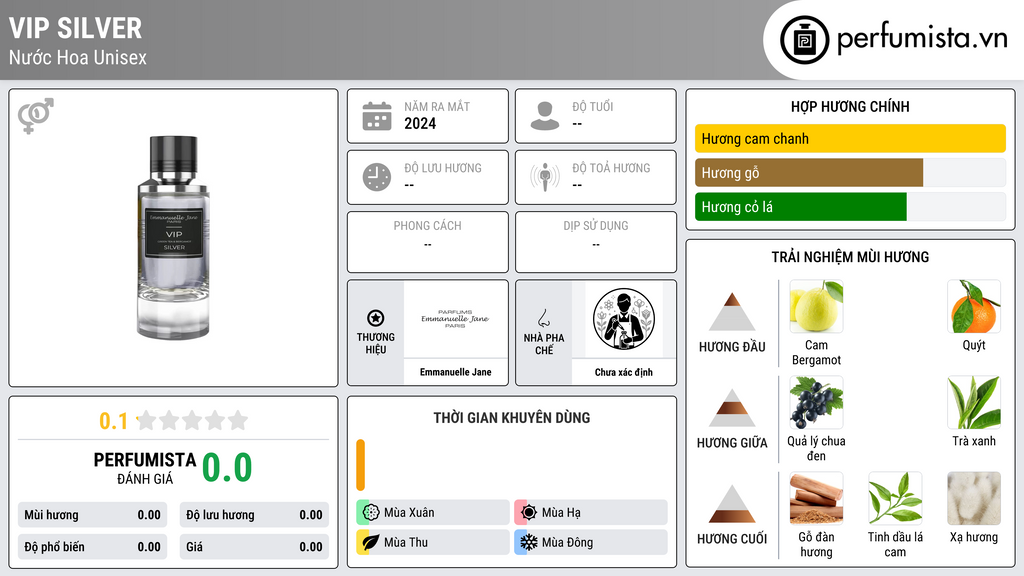Click the Mùi hương 0.00 score row

click(92, 515)
